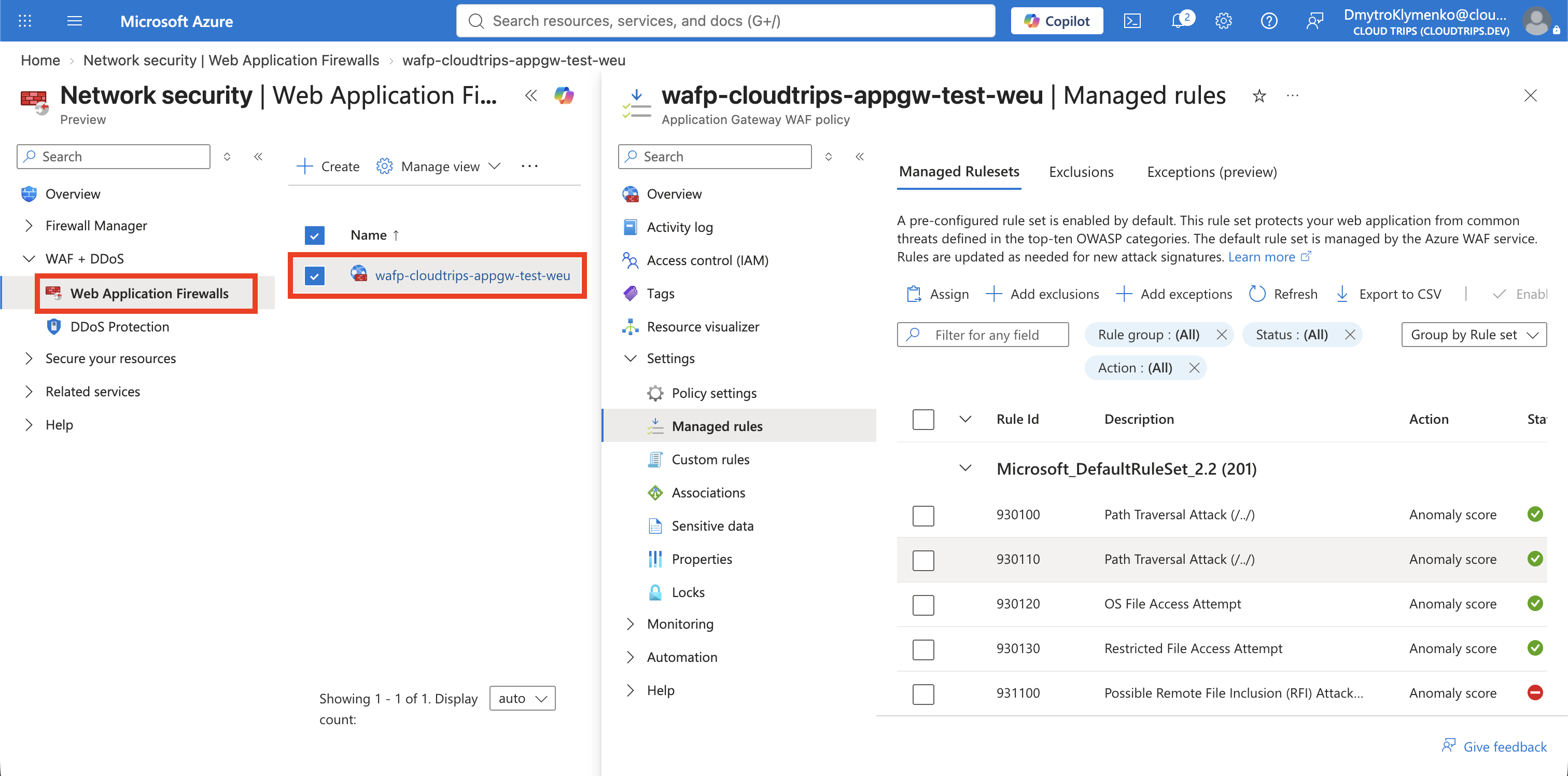Open the help question mark icon
1568x776 pixels.
coord(1268,21)
